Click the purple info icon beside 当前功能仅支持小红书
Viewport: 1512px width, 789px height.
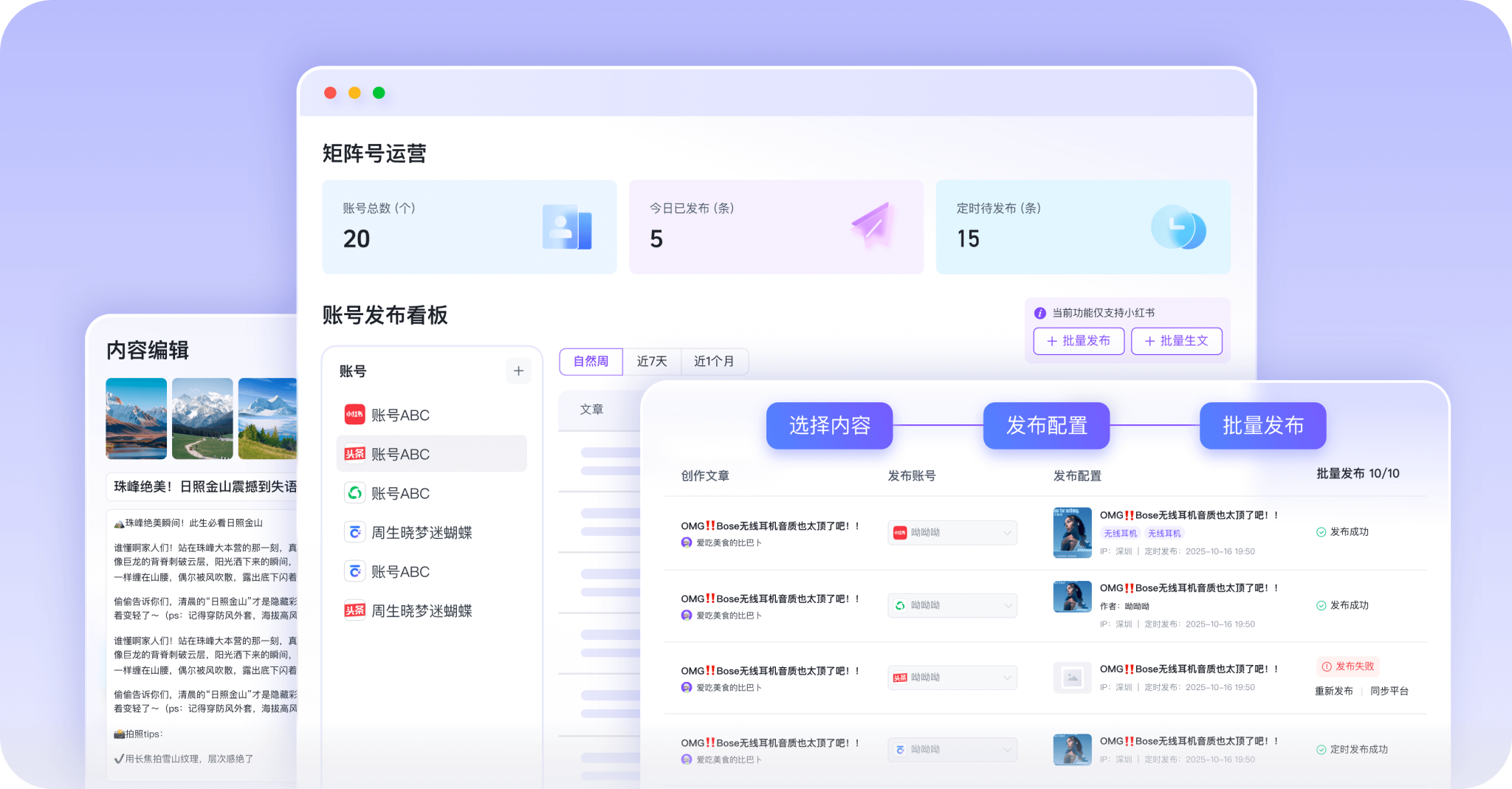[x=1039, y=313]
